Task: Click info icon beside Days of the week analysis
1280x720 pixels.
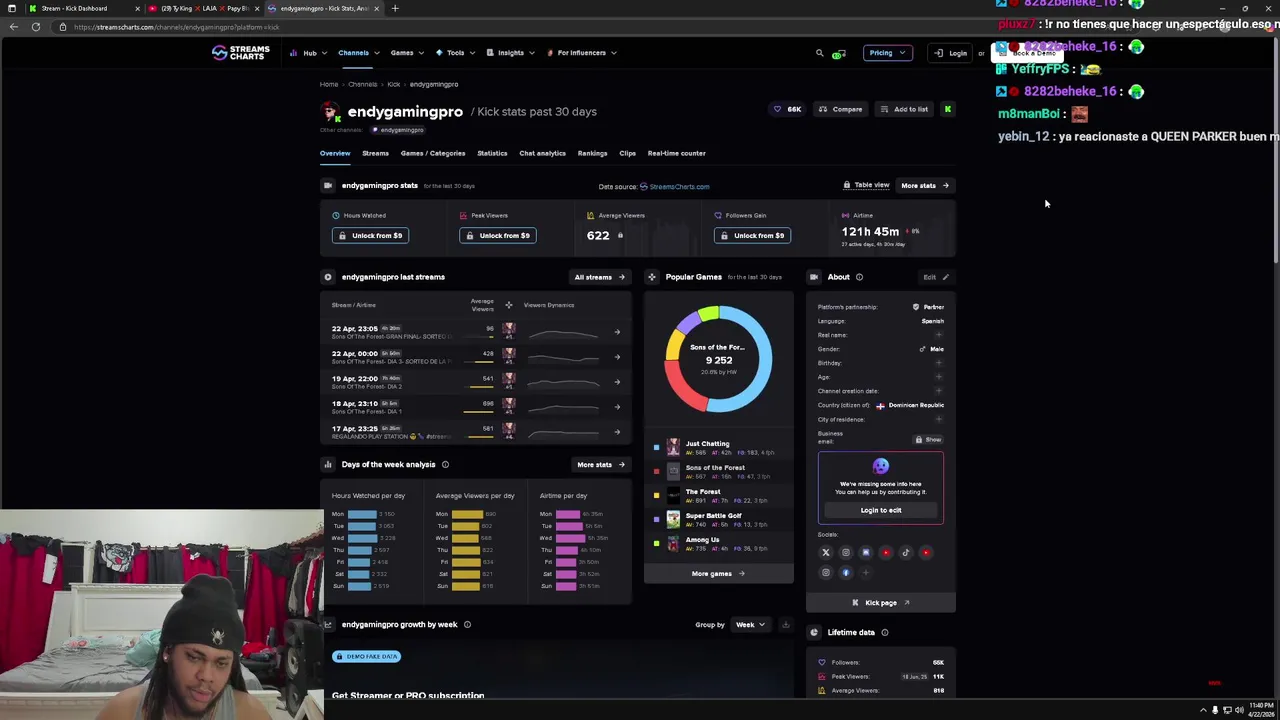Action: click(x=445, y=464)
